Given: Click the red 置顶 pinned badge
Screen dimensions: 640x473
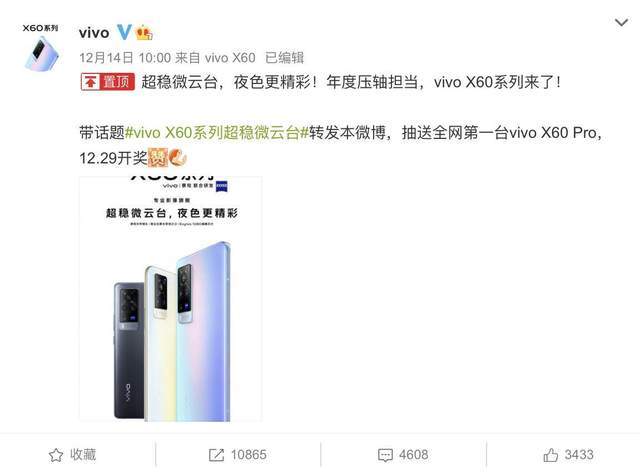Looking at the screenshot, I should (107, 82).
